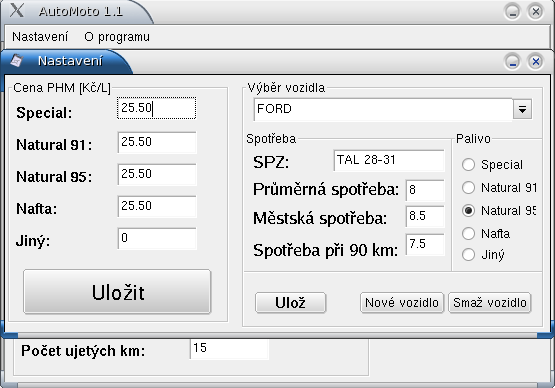This screenshot has height=388, width=555.
Task: Minimize the AutoMoto 1.1 window
Action: click(x=512, y=12)
